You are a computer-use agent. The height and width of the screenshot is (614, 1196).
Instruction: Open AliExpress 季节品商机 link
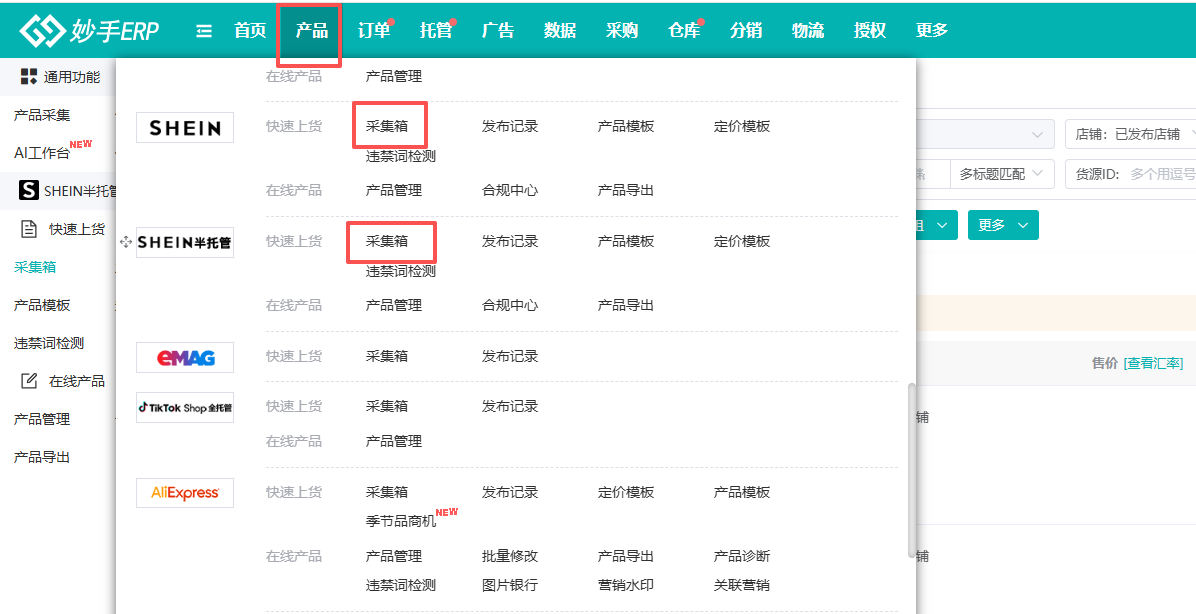pos(401,522)
